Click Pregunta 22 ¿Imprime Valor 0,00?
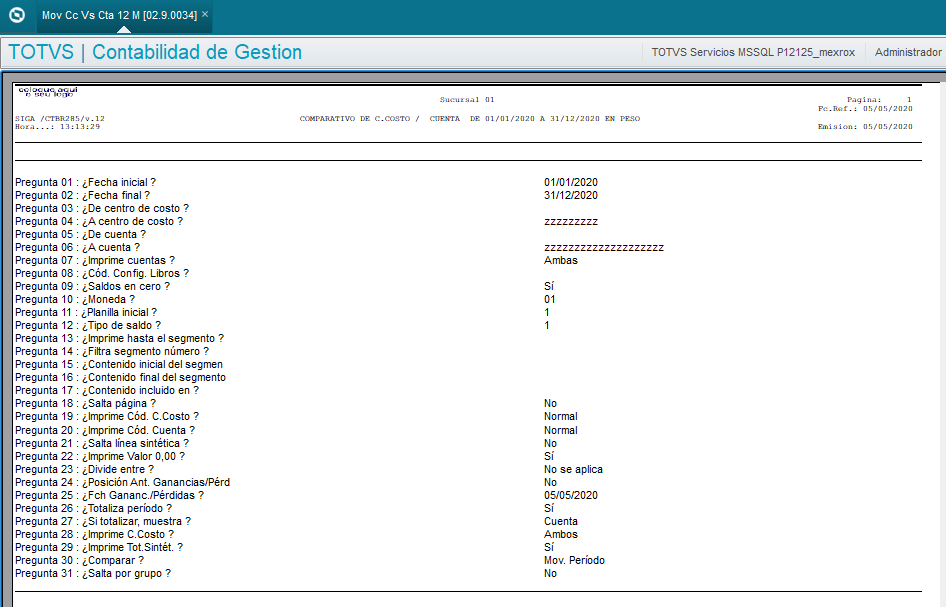The width and height of the screenshot is (946, 607). click(x=100, y=456)
